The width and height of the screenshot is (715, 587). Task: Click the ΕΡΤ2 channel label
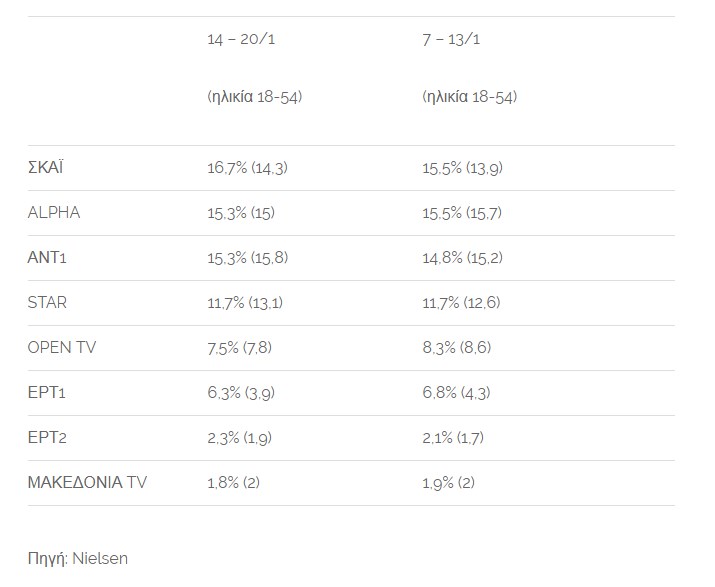[47, 437]
